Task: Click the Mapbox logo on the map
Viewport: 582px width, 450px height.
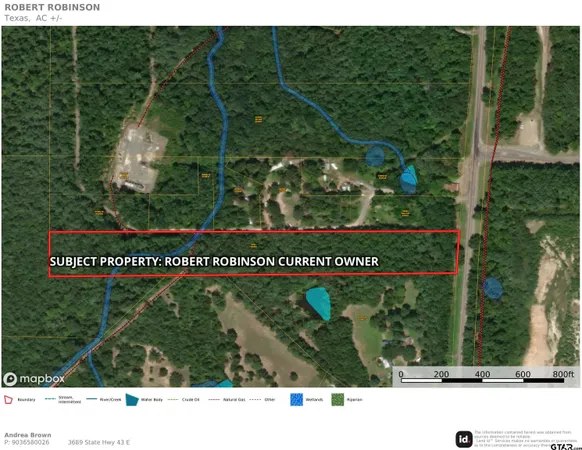Action: point(34,379)
